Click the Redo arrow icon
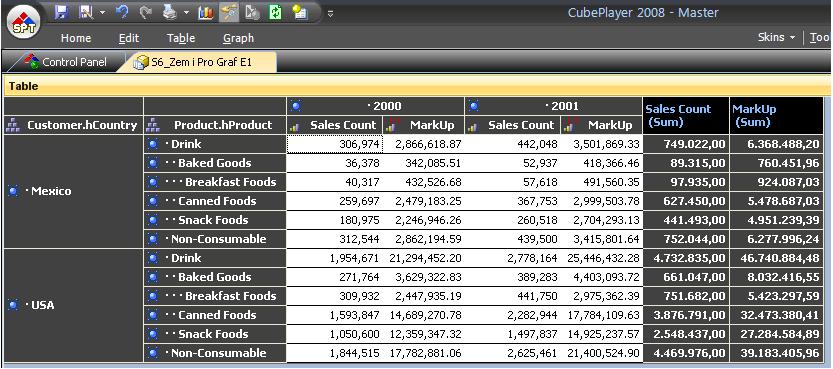The height and width of the screenshot is (369, 833). tap(146, 12)
